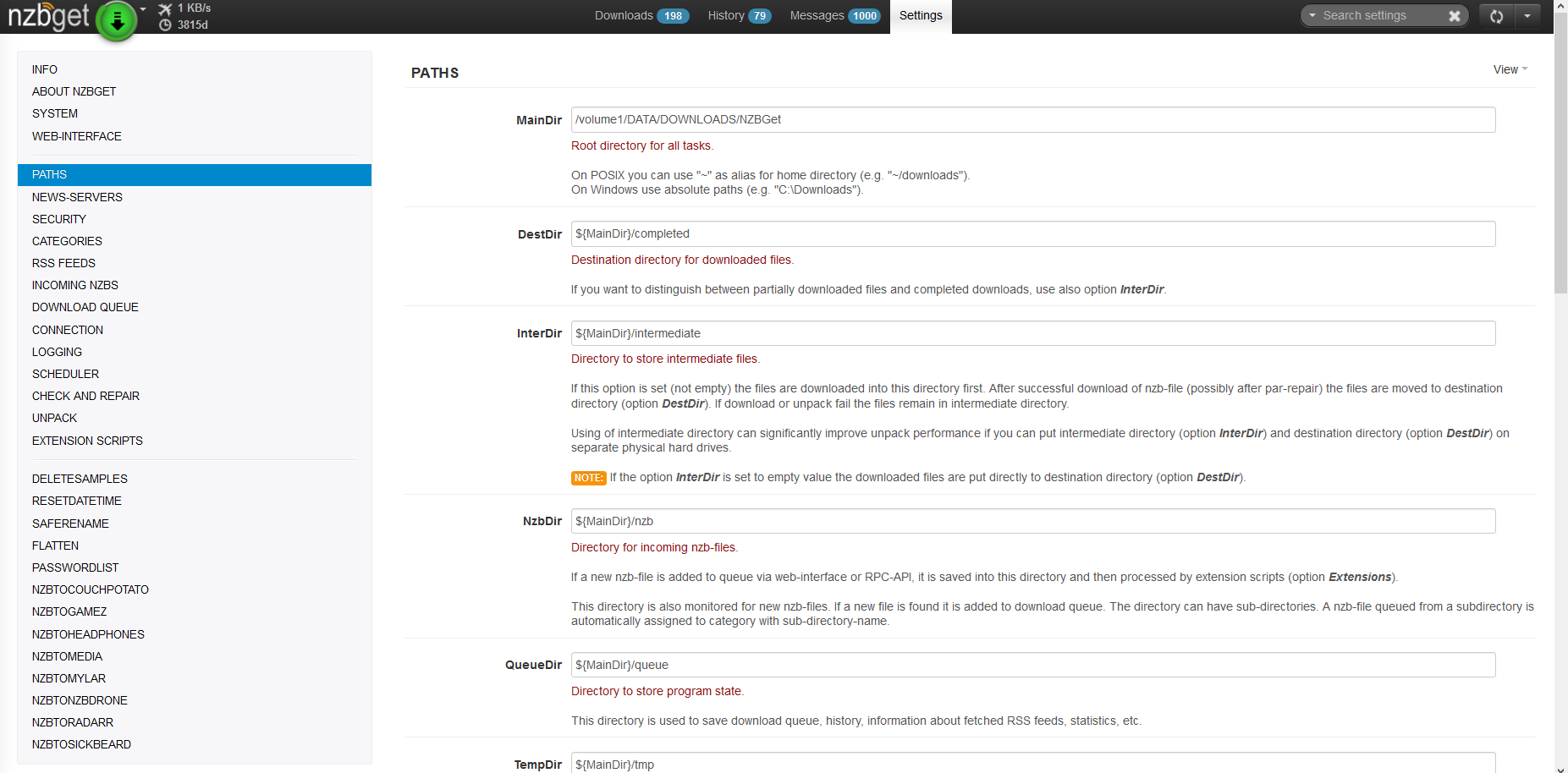The width and height of the screenshot is (1568, 773).
Task: Open NZBTORADARR script settings
Action: point(195,722)
